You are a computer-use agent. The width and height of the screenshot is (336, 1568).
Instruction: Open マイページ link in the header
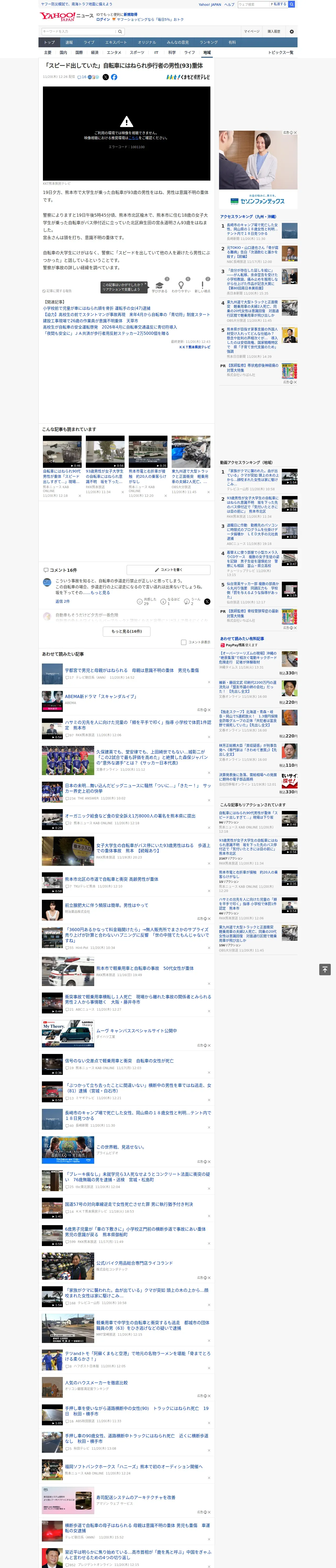(x=251, y=32)
